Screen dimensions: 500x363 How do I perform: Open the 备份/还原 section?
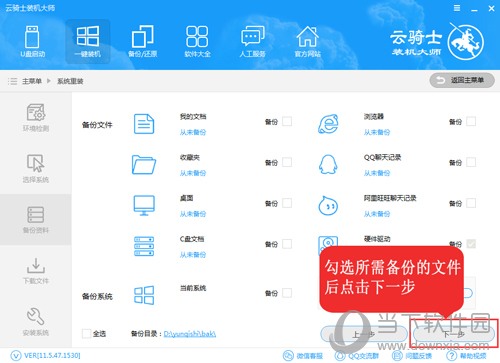143,41
